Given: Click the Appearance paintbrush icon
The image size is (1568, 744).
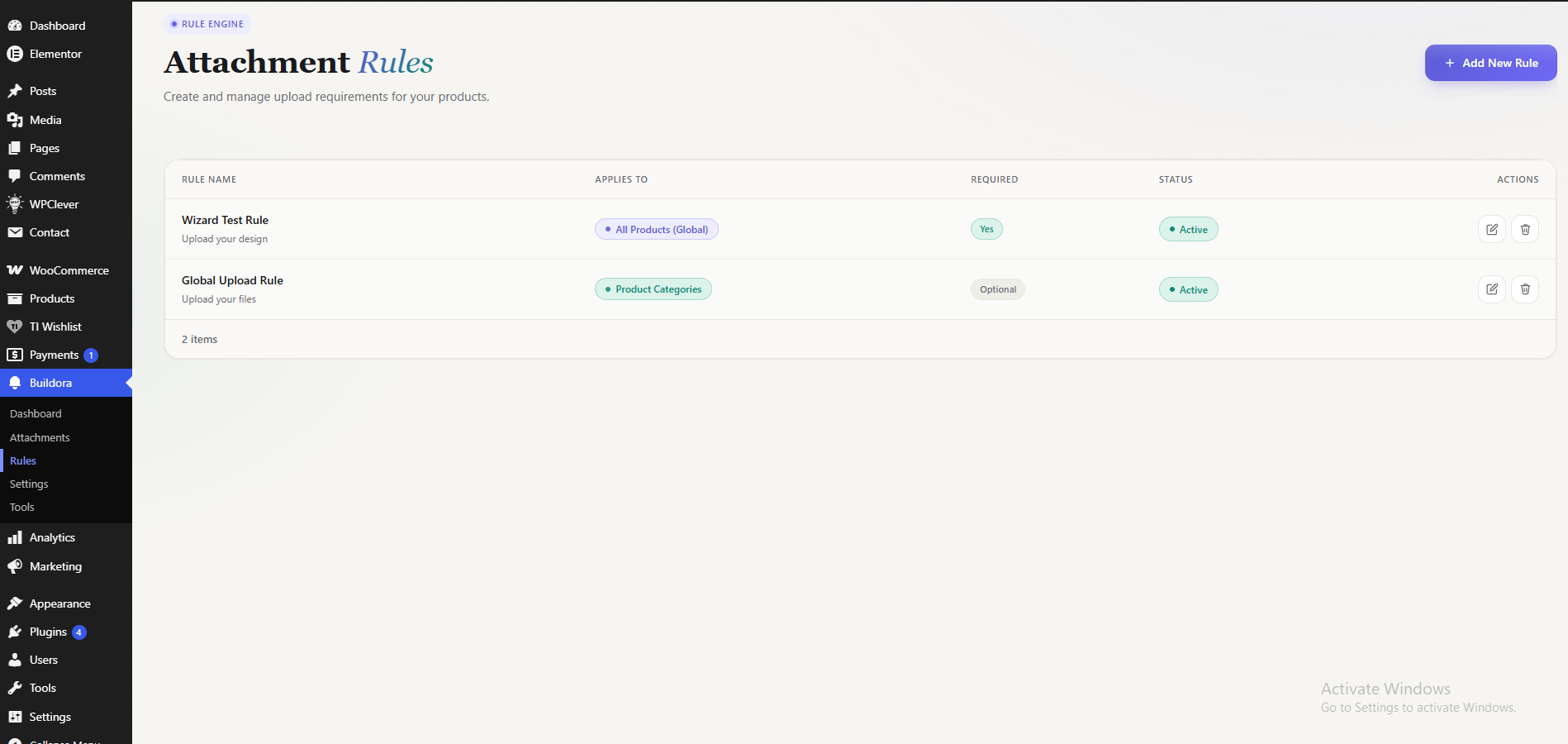Looking at the screenshot, I should point(15,603).
